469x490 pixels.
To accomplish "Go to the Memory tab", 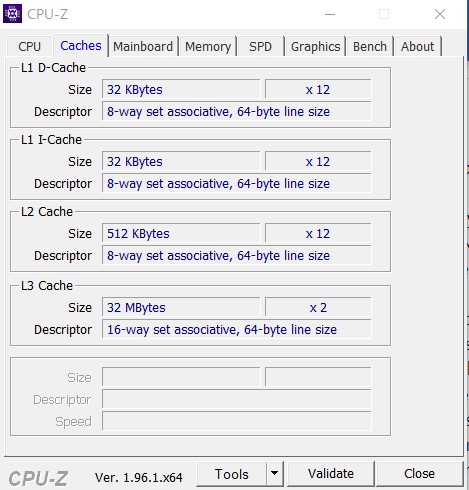I will [x=208, y=46].
